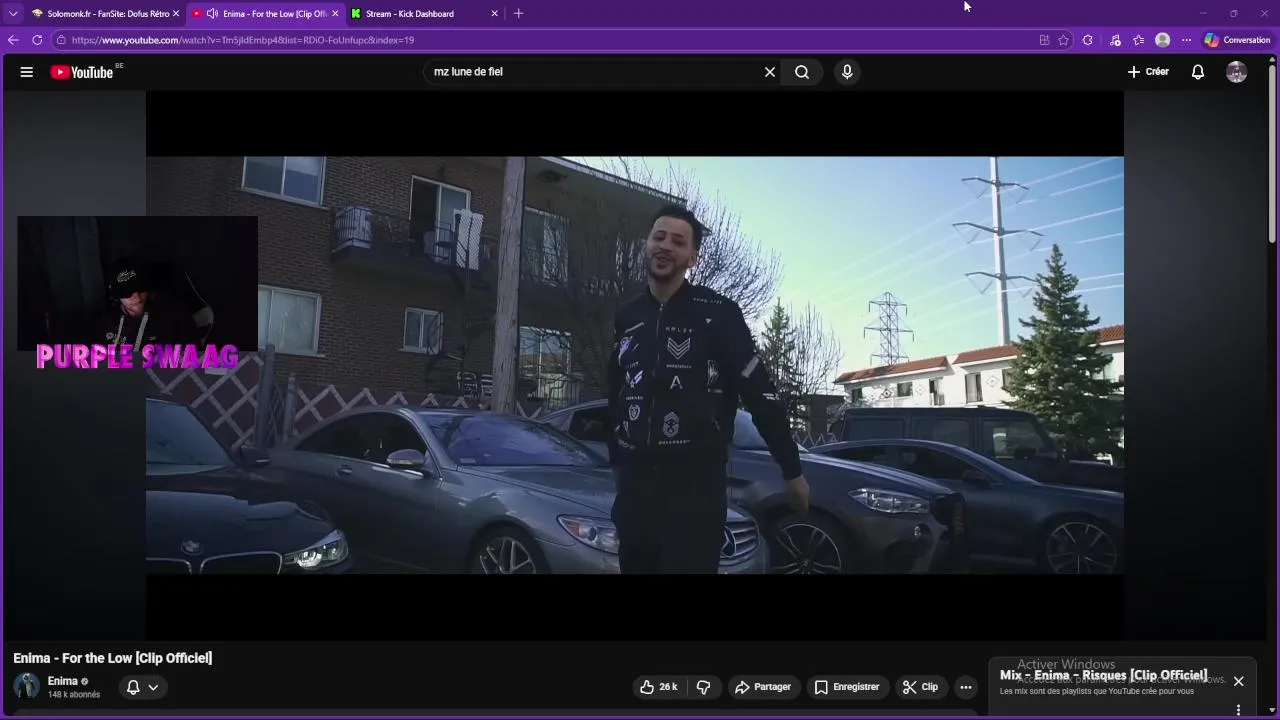1280x720 pixels.
Task: Open the Enima channel name link
Action: (63, 681)
